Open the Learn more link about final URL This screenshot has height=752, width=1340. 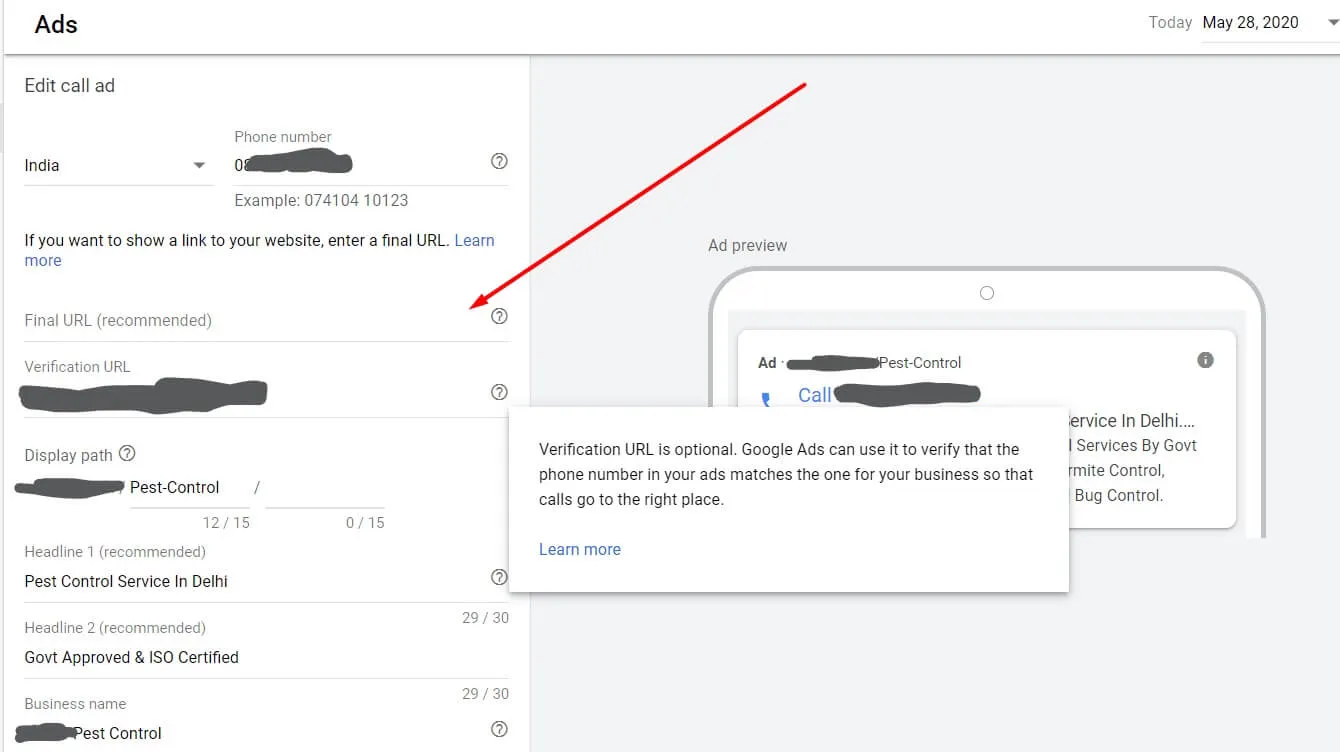260,250
